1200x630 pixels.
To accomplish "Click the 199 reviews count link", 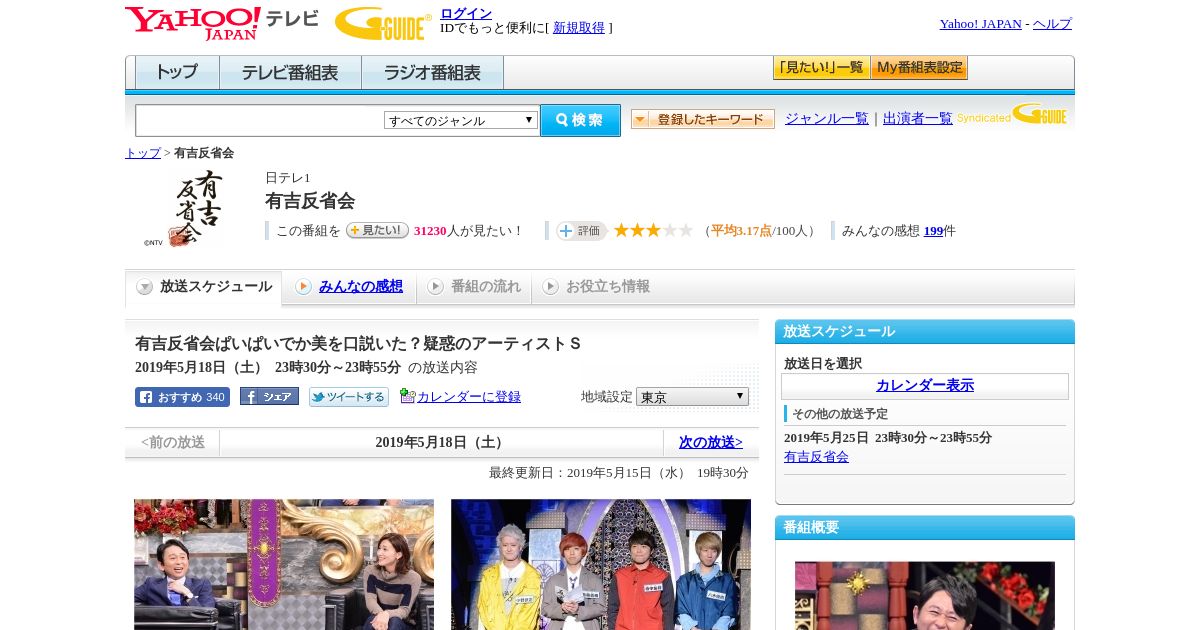I will click(934, 231).
